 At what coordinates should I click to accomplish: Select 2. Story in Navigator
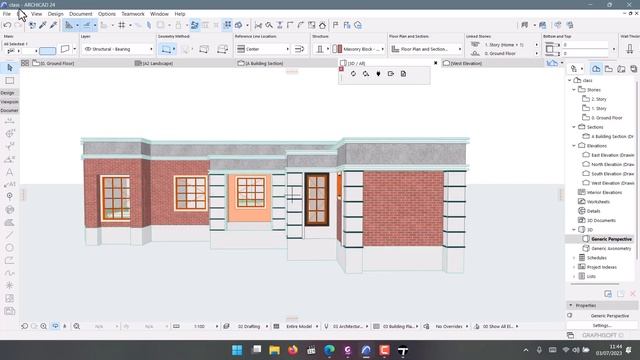pyautogui.click(x=599, y=99)
